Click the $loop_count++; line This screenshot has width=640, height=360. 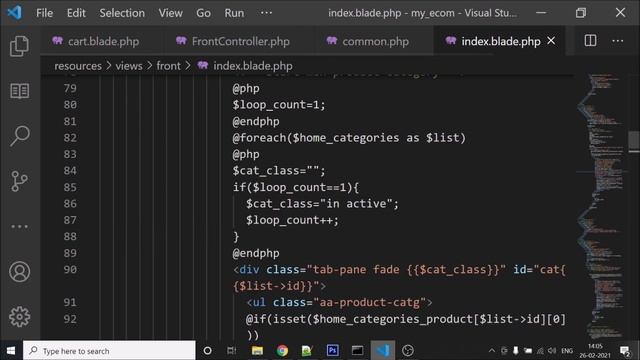(292, 220)
